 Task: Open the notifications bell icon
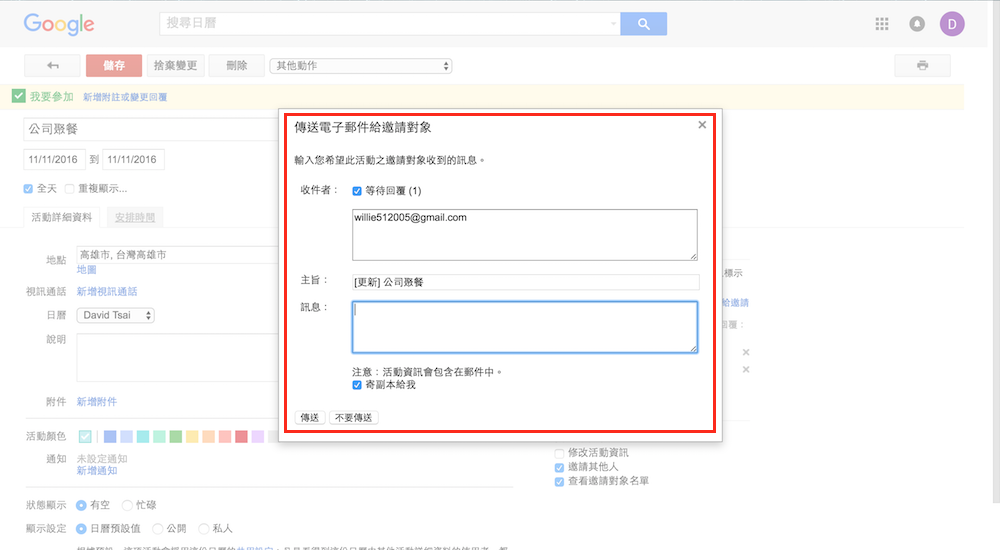pos(917,24)
